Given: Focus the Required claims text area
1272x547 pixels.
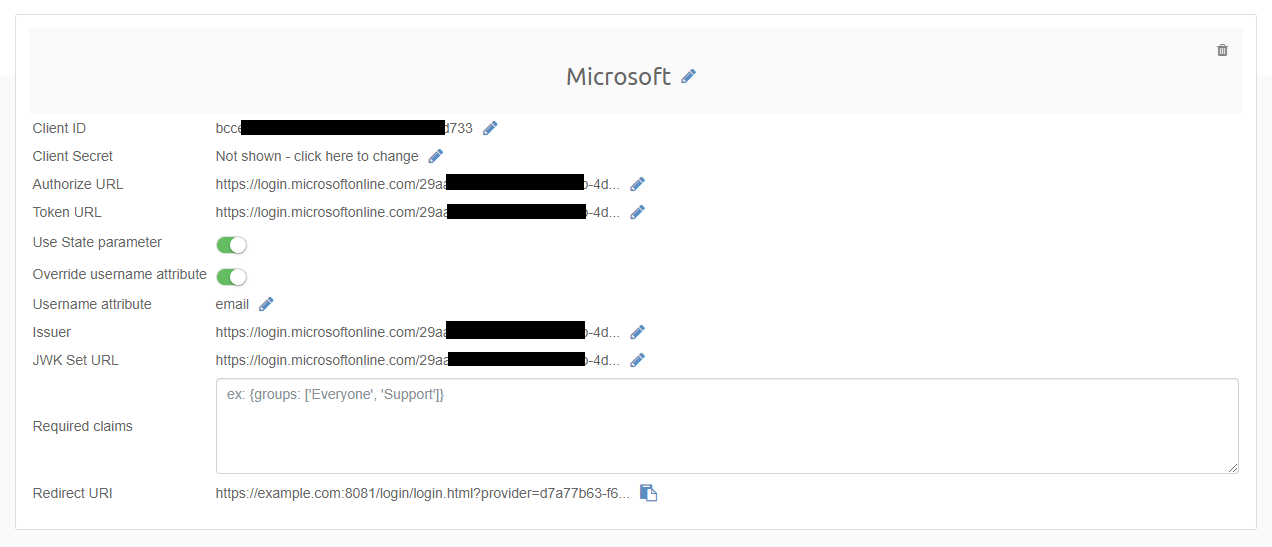Looking at the screenshot, I should pos(726,426).
